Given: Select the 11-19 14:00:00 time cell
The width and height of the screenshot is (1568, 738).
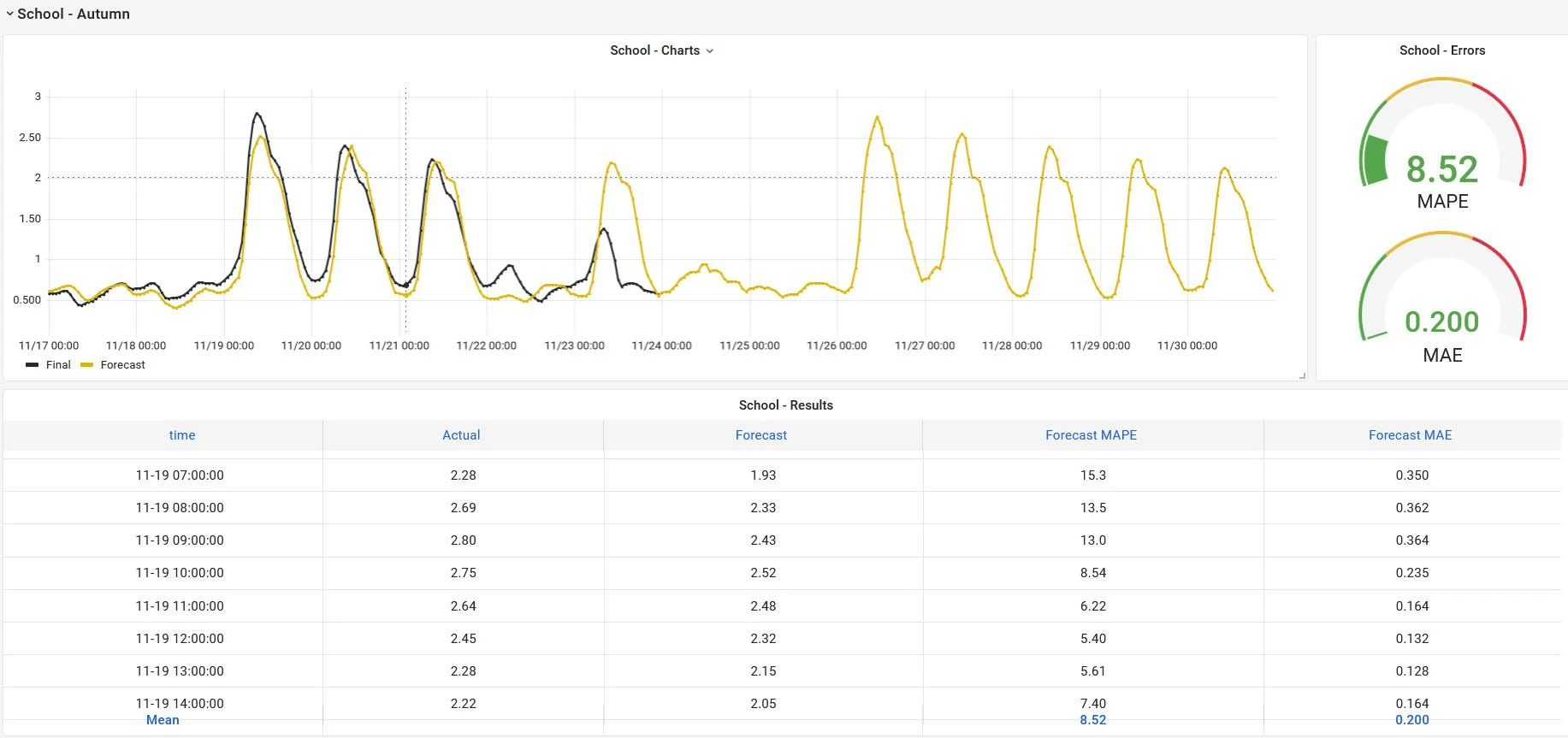Looking at the screenshot, I should click(180, 704).
